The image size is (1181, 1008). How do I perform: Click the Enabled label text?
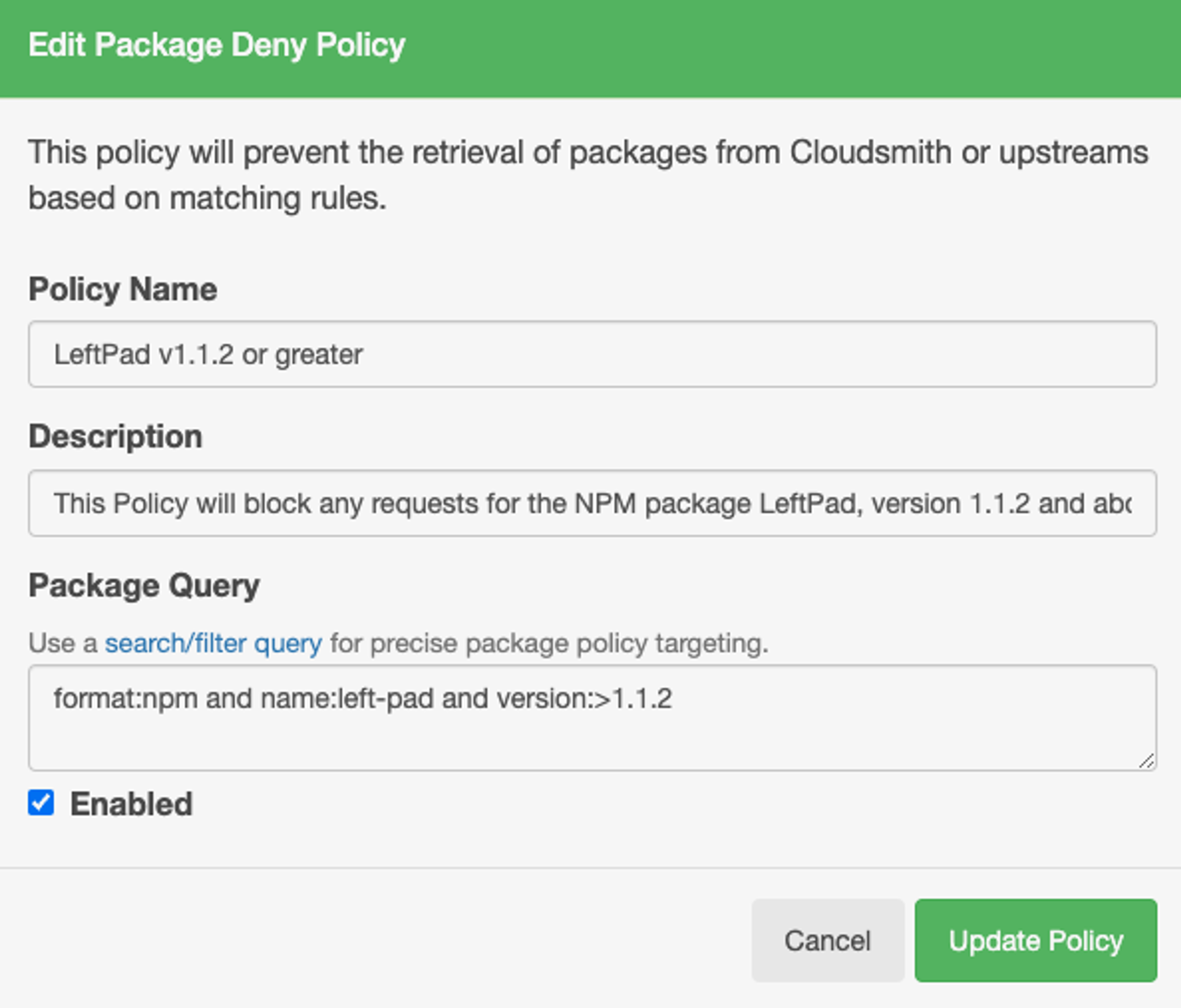click(131, 804)
